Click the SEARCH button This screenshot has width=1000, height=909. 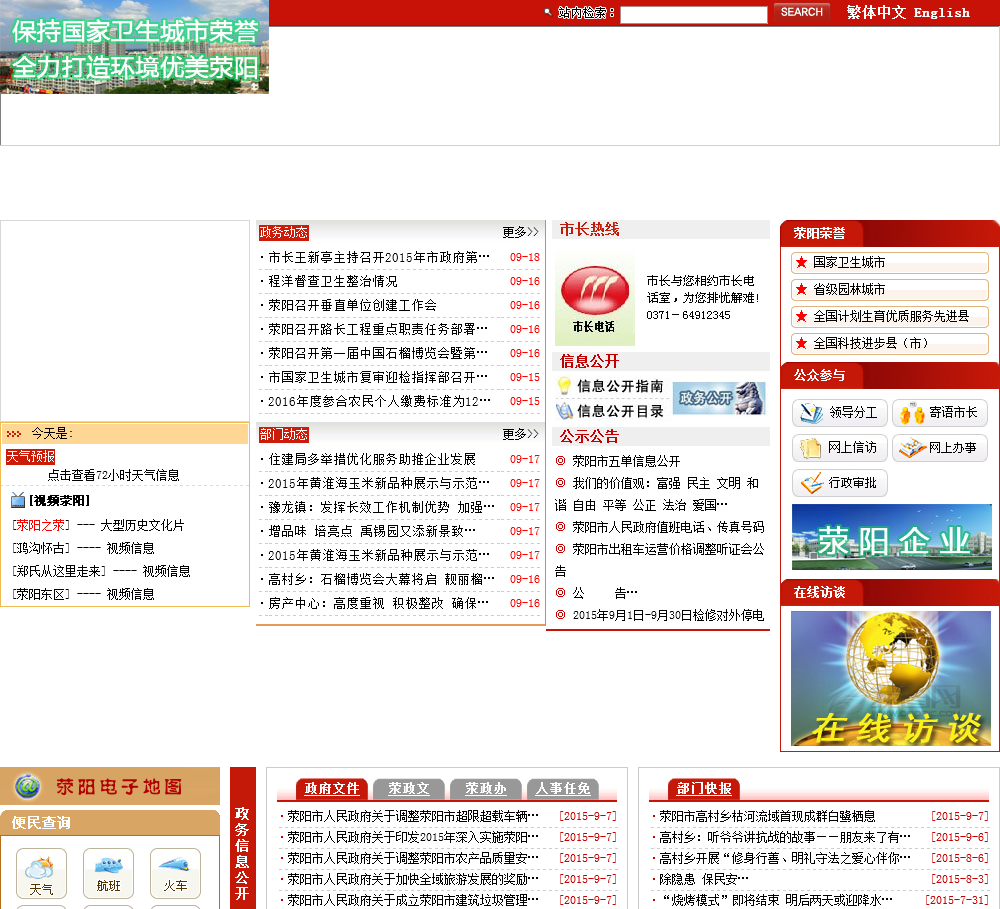coord(802,12)
